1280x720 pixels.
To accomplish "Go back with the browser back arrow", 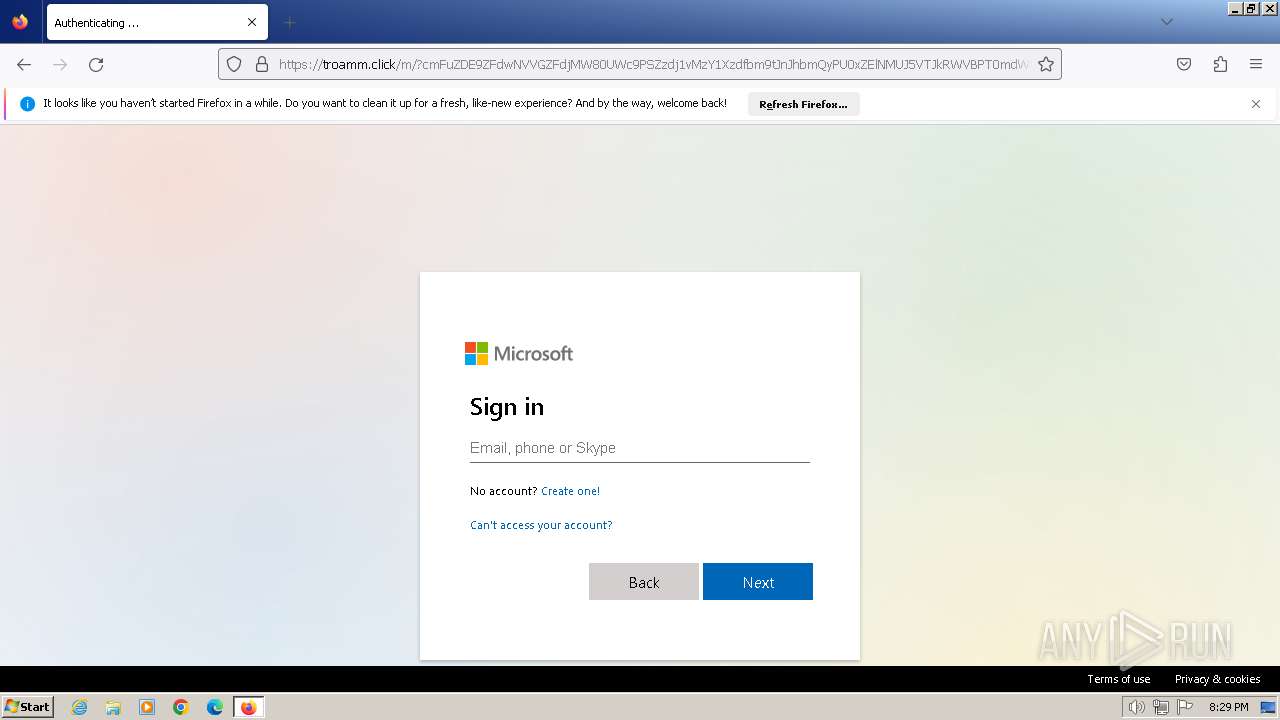I will [x=24, y=64].
